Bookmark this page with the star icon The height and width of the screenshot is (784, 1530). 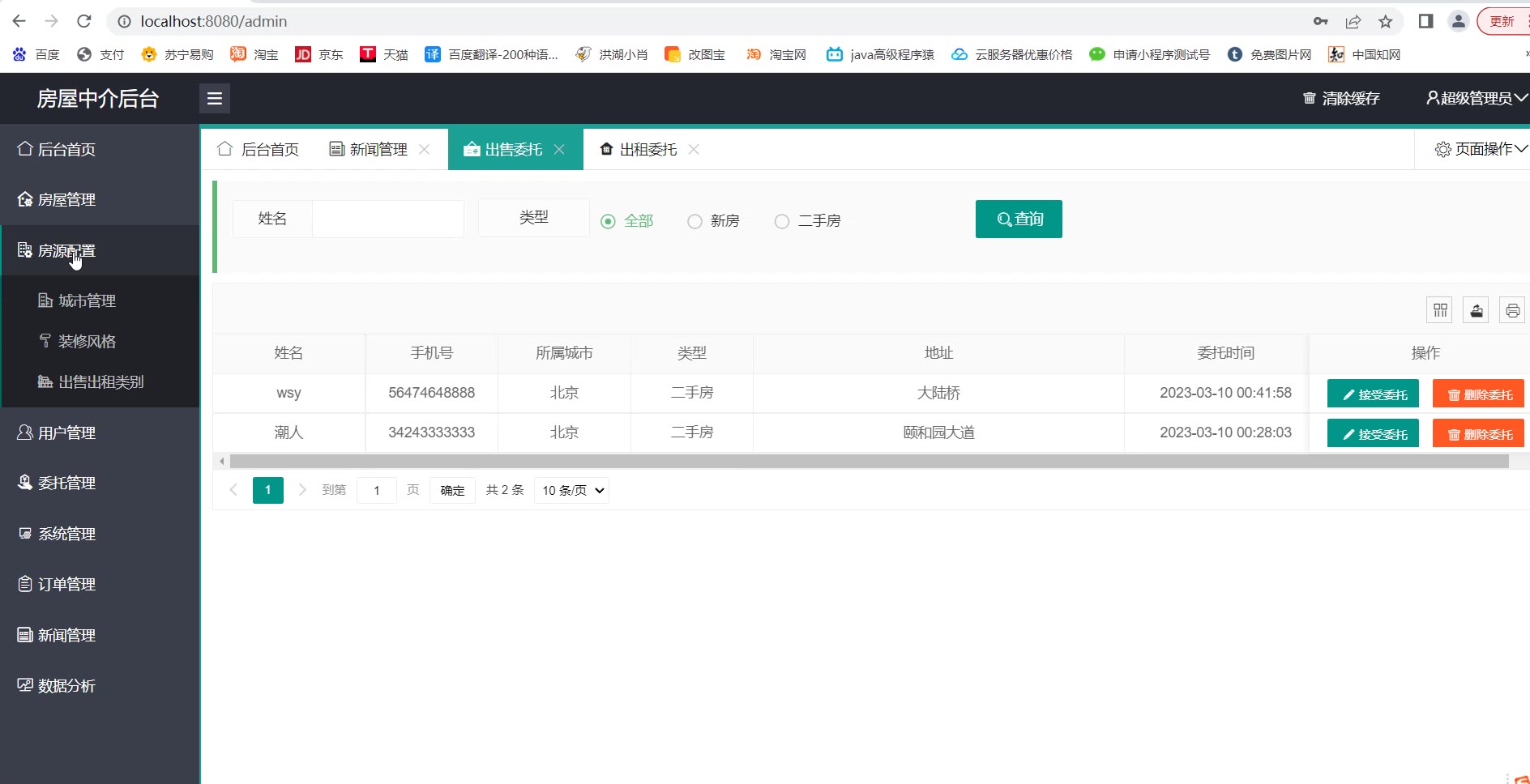point(1386,22)
